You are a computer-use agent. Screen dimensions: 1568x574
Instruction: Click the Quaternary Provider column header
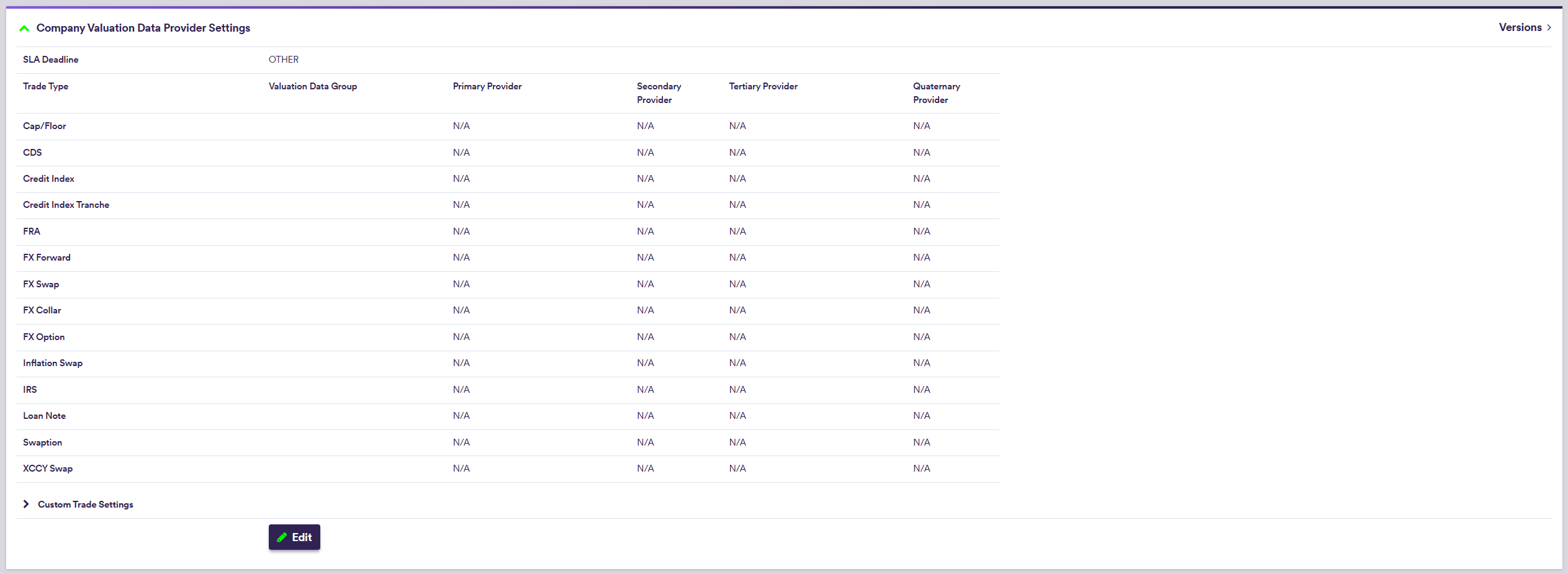click(x=936, y=93)
